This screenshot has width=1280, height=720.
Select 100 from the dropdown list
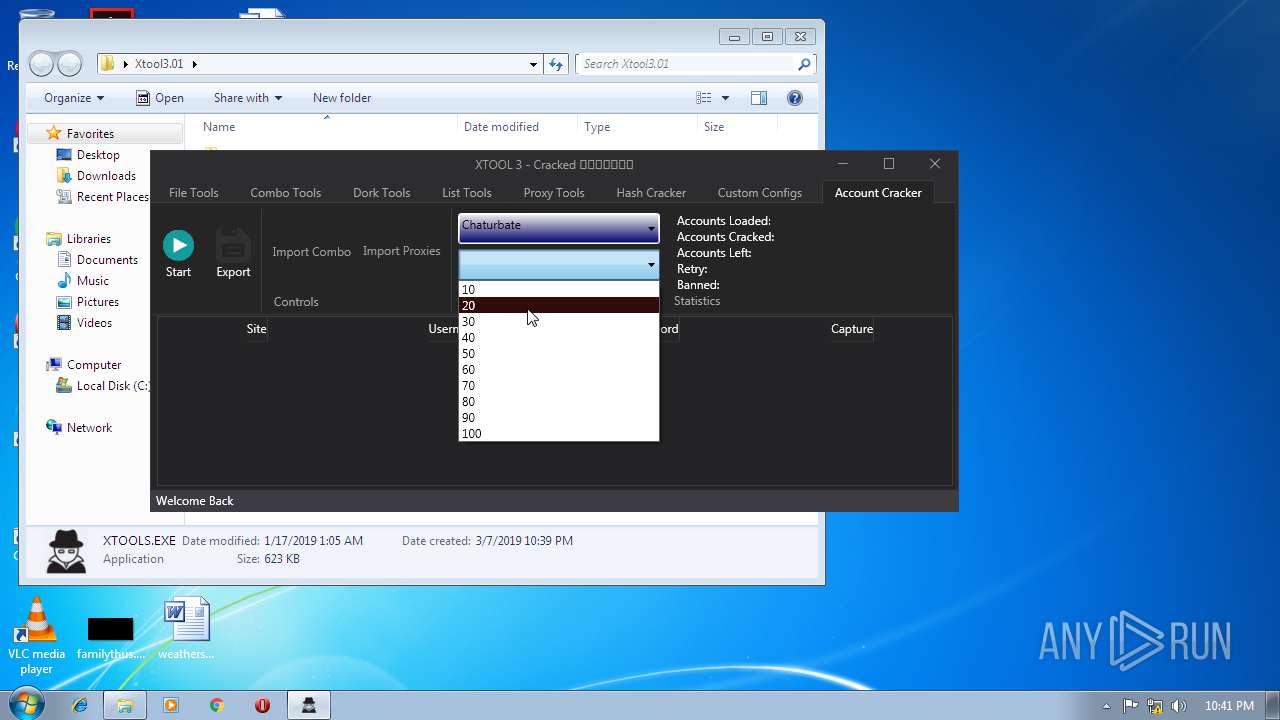[x=559, y=433]
